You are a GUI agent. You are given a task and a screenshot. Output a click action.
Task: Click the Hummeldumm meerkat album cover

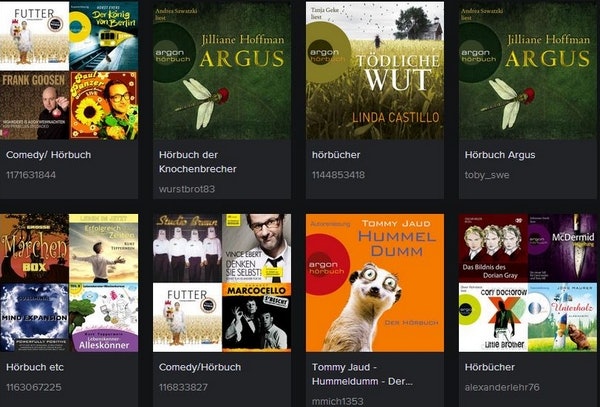coord(375,283)
